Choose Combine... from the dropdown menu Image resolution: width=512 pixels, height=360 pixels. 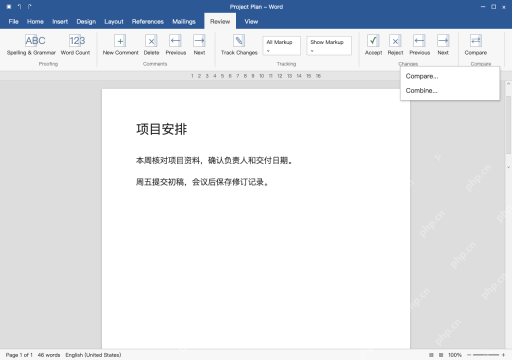click(450, 91)
